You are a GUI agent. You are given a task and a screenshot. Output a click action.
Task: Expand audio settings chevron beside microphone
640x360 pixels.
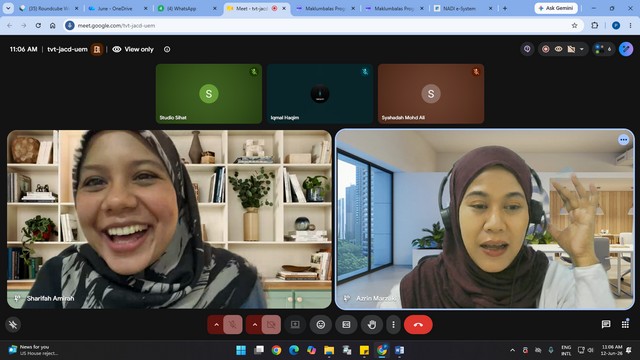click(216, 325)
